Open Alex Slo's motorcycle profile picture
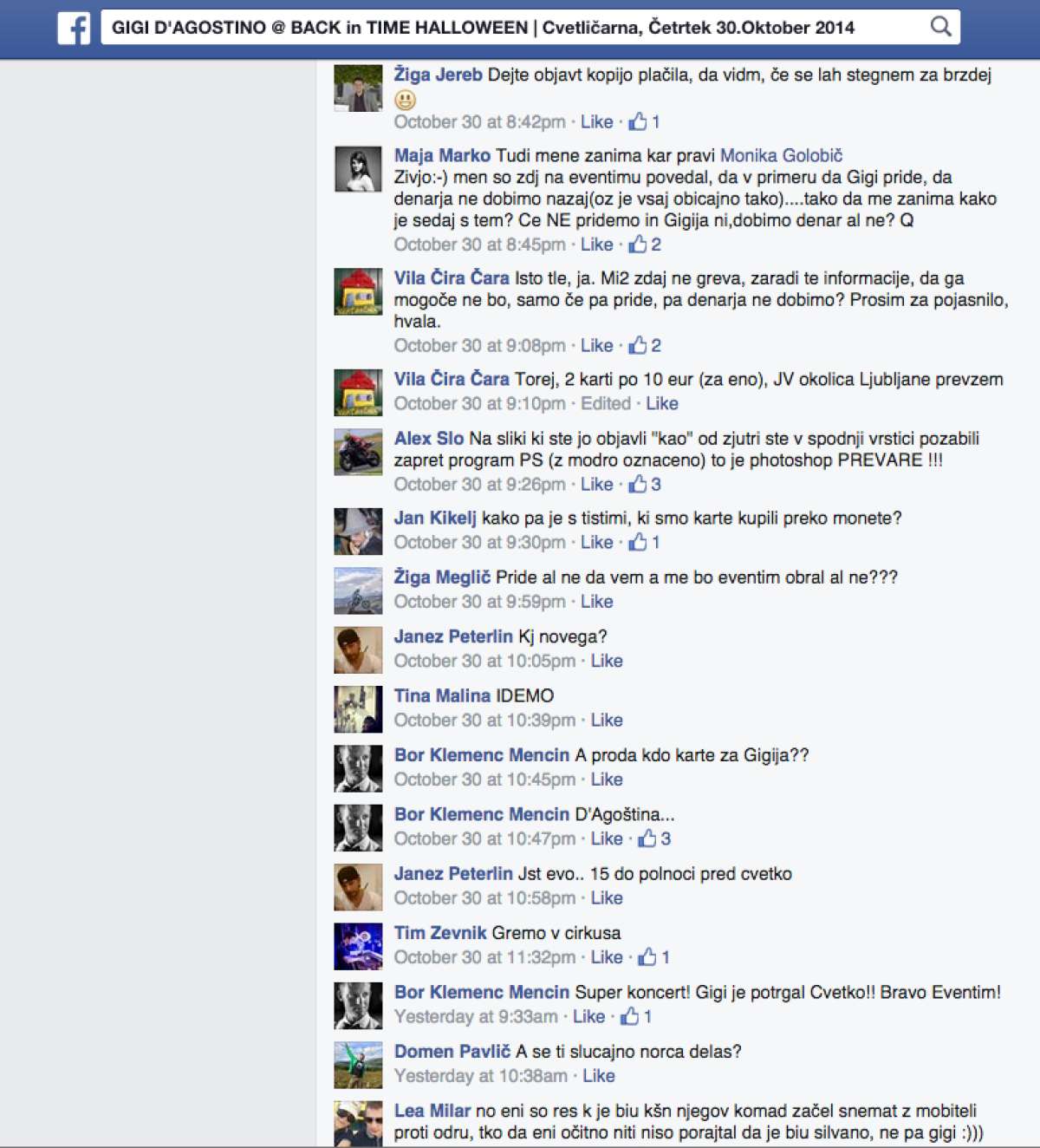 click(358, 452)
